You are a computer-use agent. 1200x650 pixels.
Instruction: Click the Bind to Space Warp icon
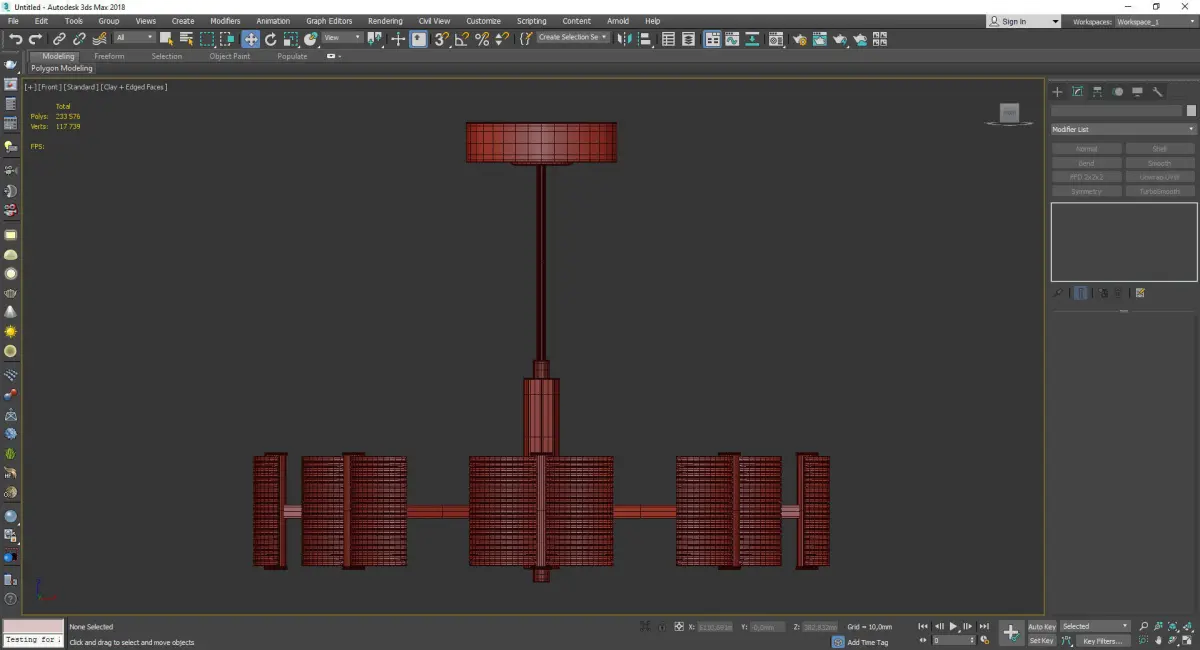[99, 39]
